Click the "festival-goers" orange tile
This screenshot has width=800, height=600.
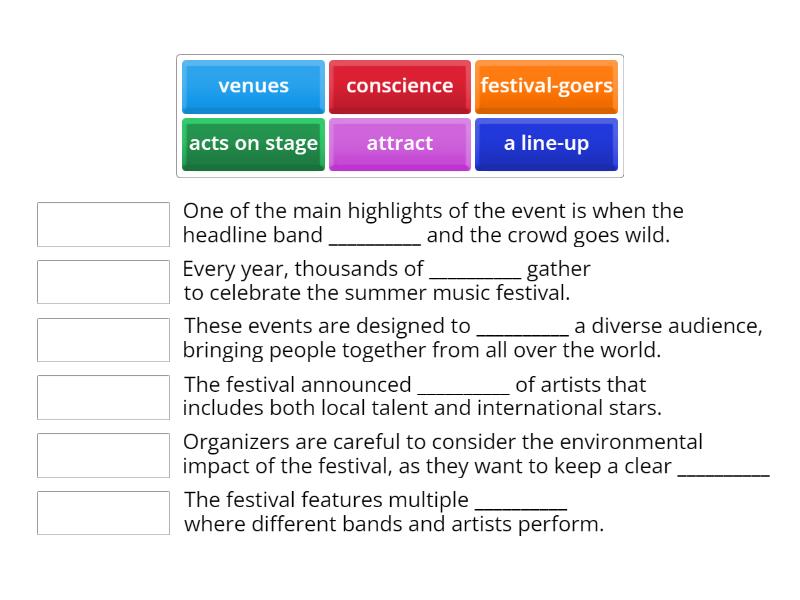pyautogui.click(x=546, y=86)
